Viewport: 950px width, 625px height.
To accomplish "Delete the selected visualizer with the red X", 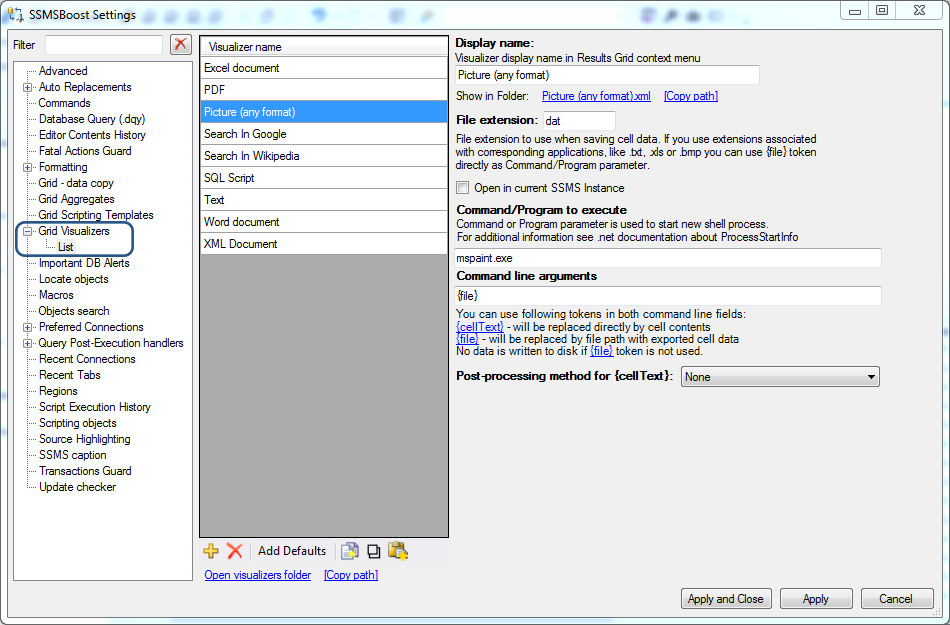I will pyautogui.click(x=234, y=551).
